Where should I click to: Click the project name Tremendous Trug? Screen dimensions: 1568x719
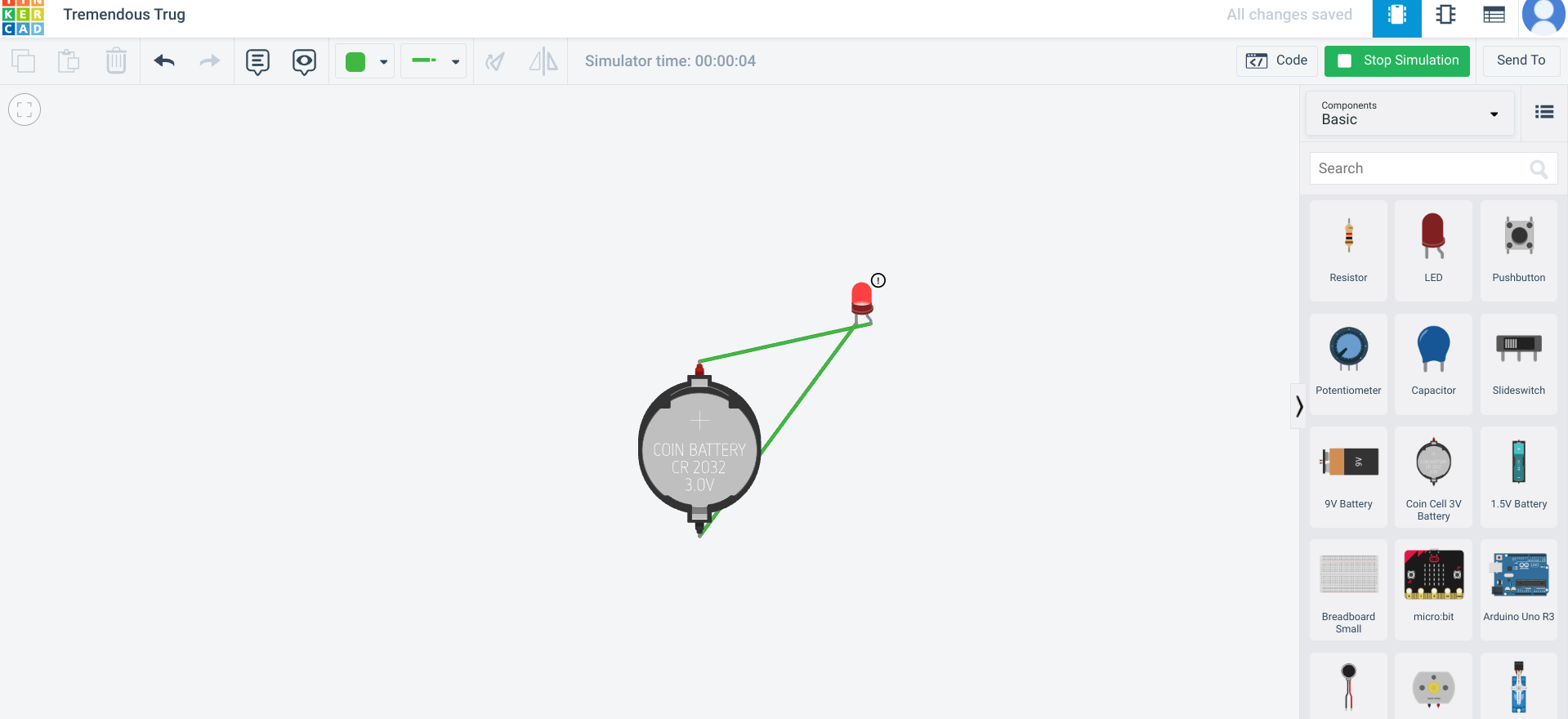[x=124, y=15]
